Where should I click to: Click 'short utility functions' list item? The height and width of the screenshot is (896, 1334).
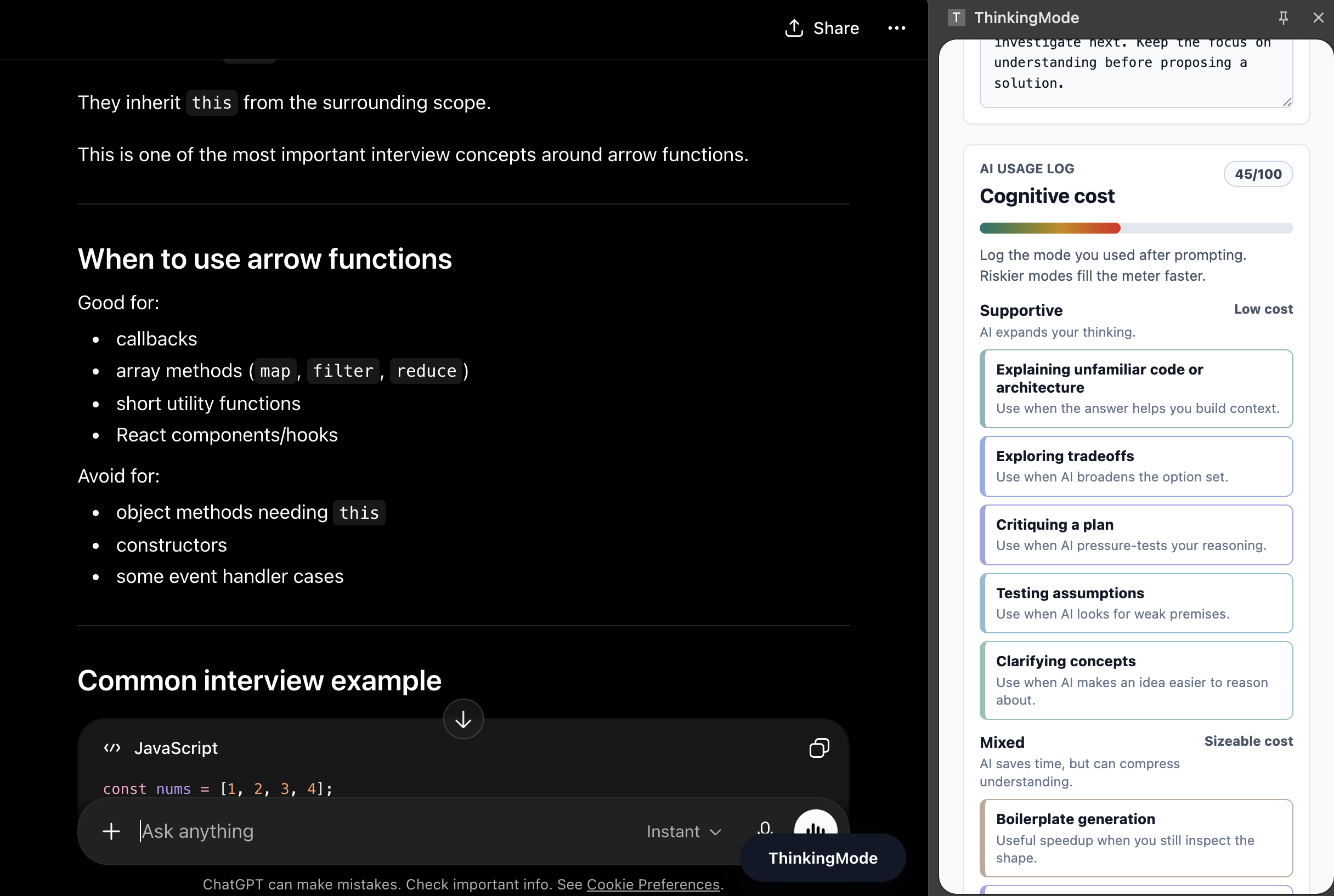tap(208, 404)
